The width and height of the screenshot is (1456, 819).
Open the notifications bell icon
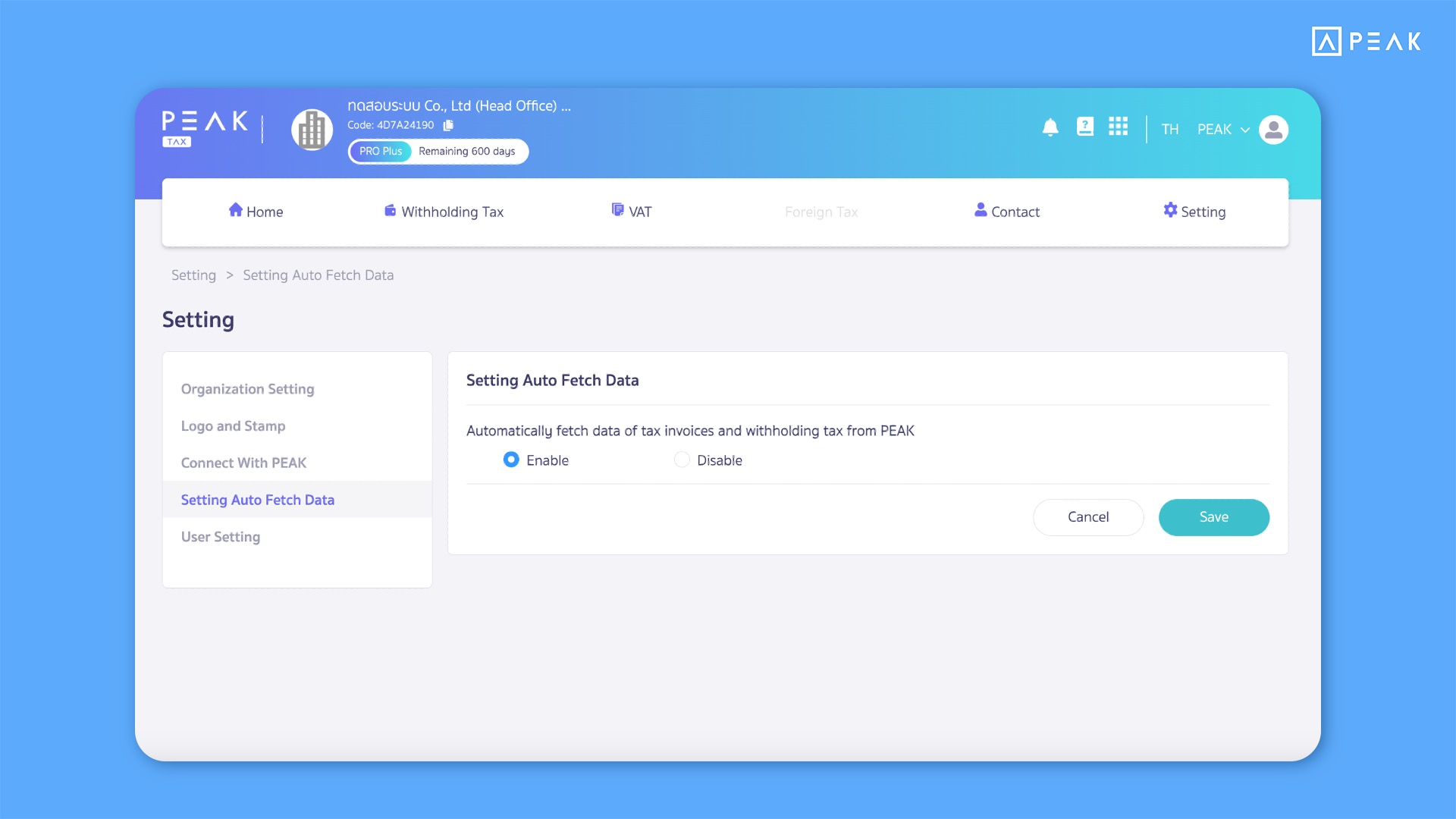coord(1050,127)
